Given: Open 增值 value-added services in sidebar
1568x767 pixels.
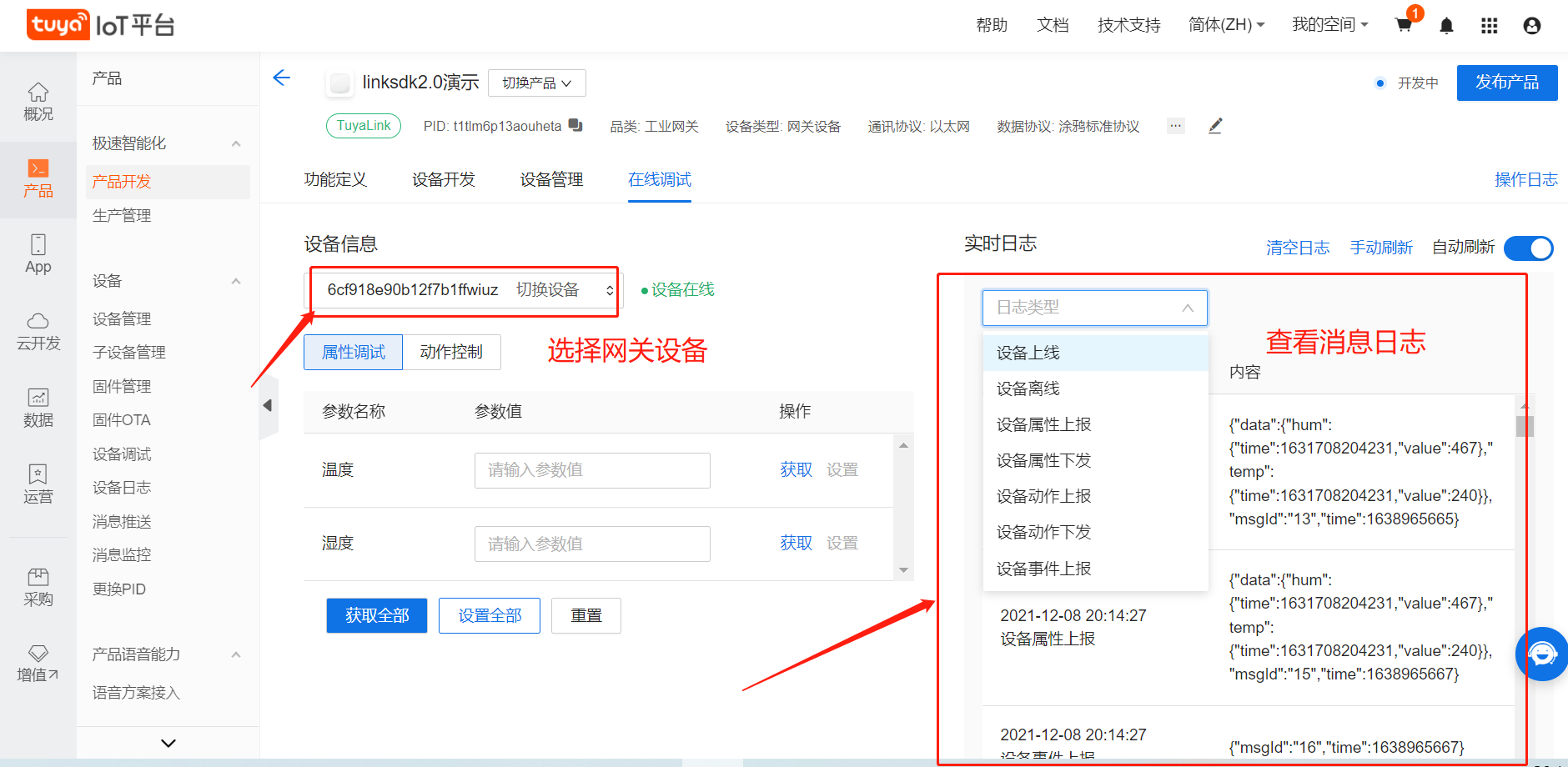Looking at the screenshot, I should coord(38,664).
